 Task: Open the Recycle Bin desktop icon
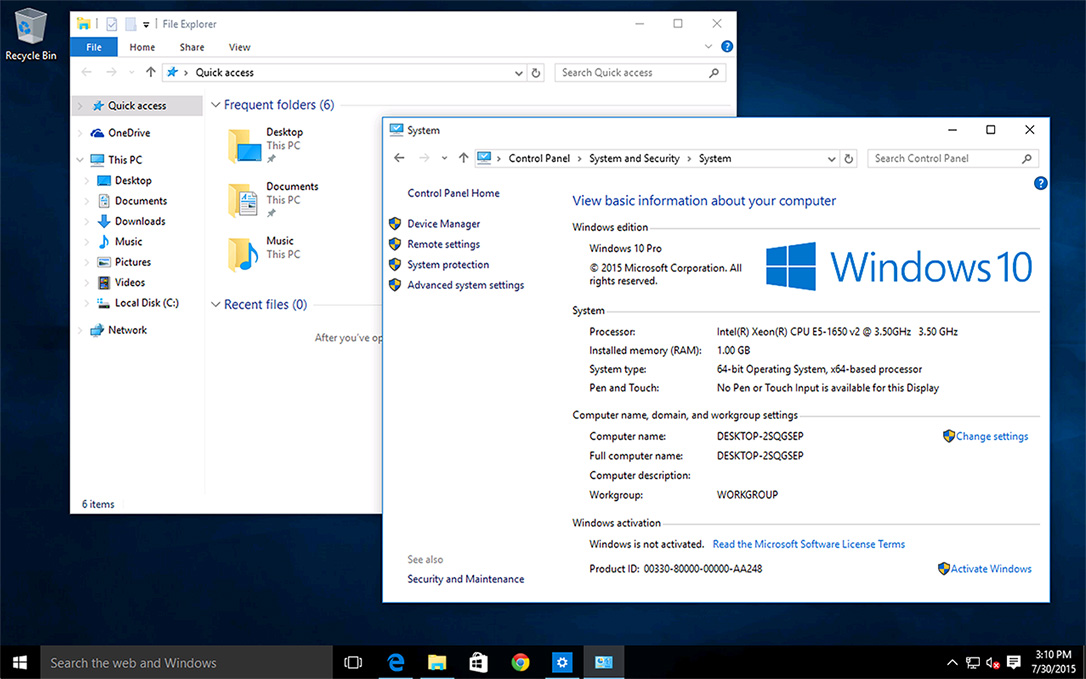[30, 35]
